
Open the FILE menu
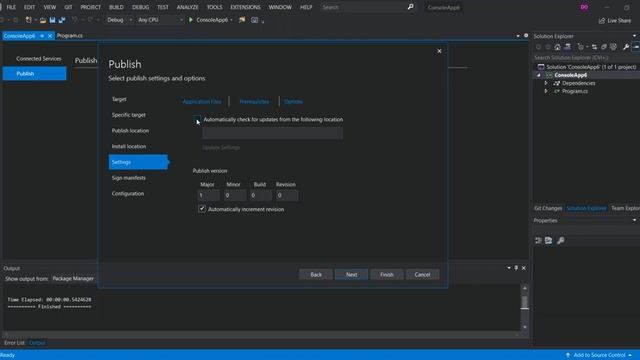[x=11, y=7]
